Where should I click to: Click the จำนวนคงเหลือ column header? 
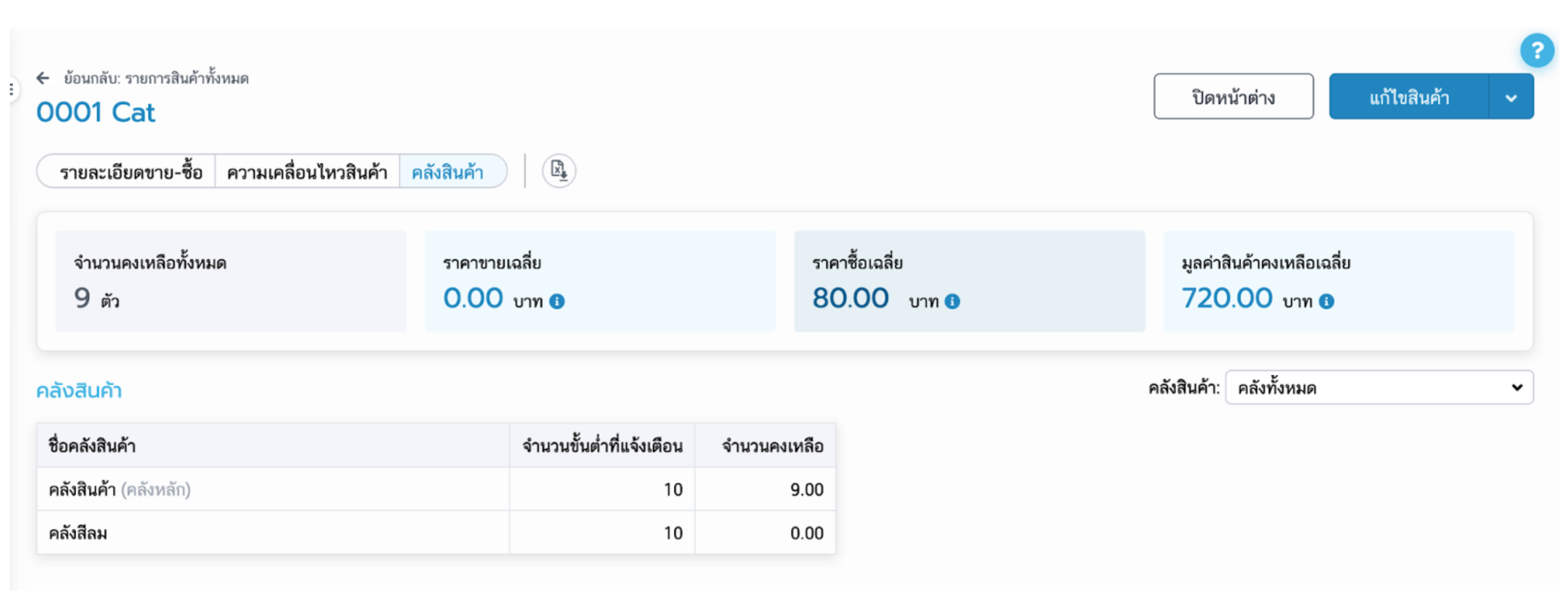[772, 446]
